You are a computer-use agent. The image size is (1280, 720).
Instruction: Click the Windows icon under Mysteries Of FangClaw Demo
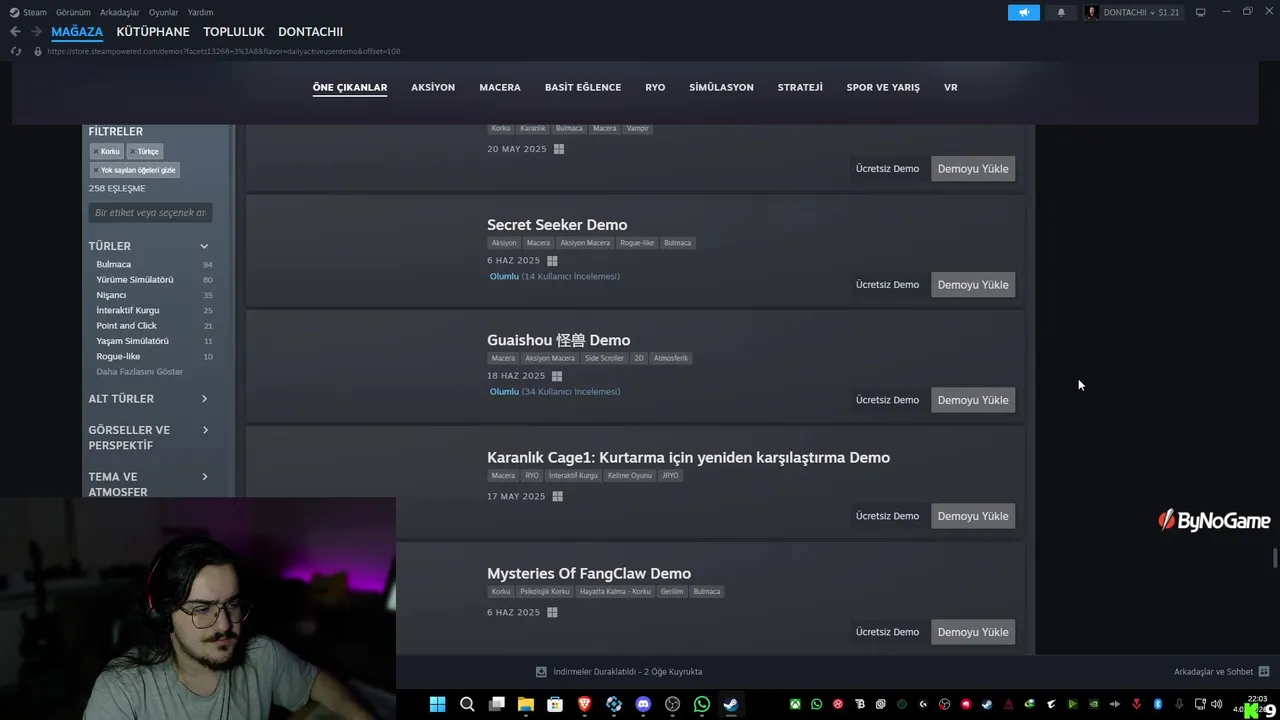552,613
